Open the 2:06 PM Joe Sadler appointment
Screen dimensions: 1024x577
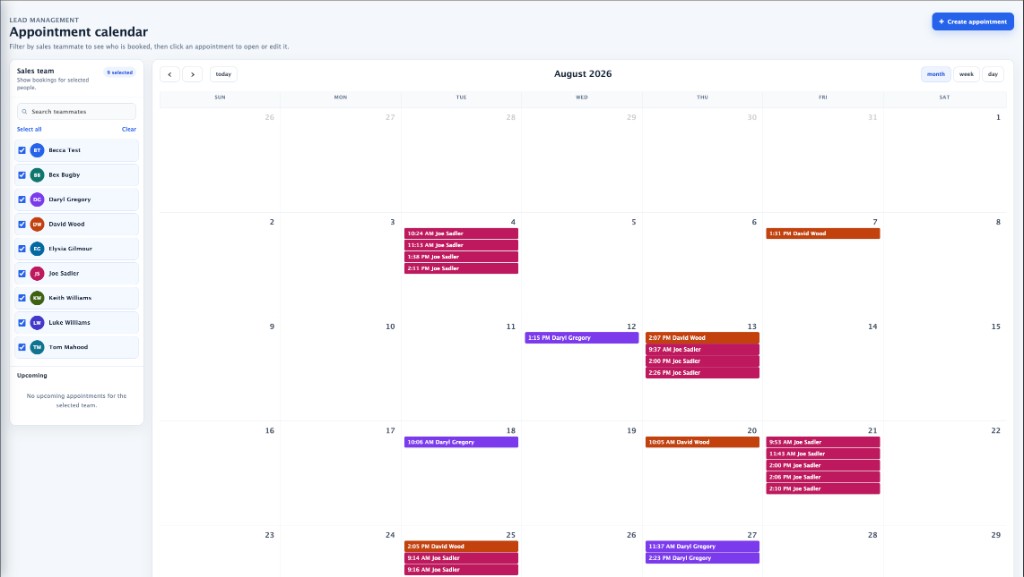[x=823, y=477]
